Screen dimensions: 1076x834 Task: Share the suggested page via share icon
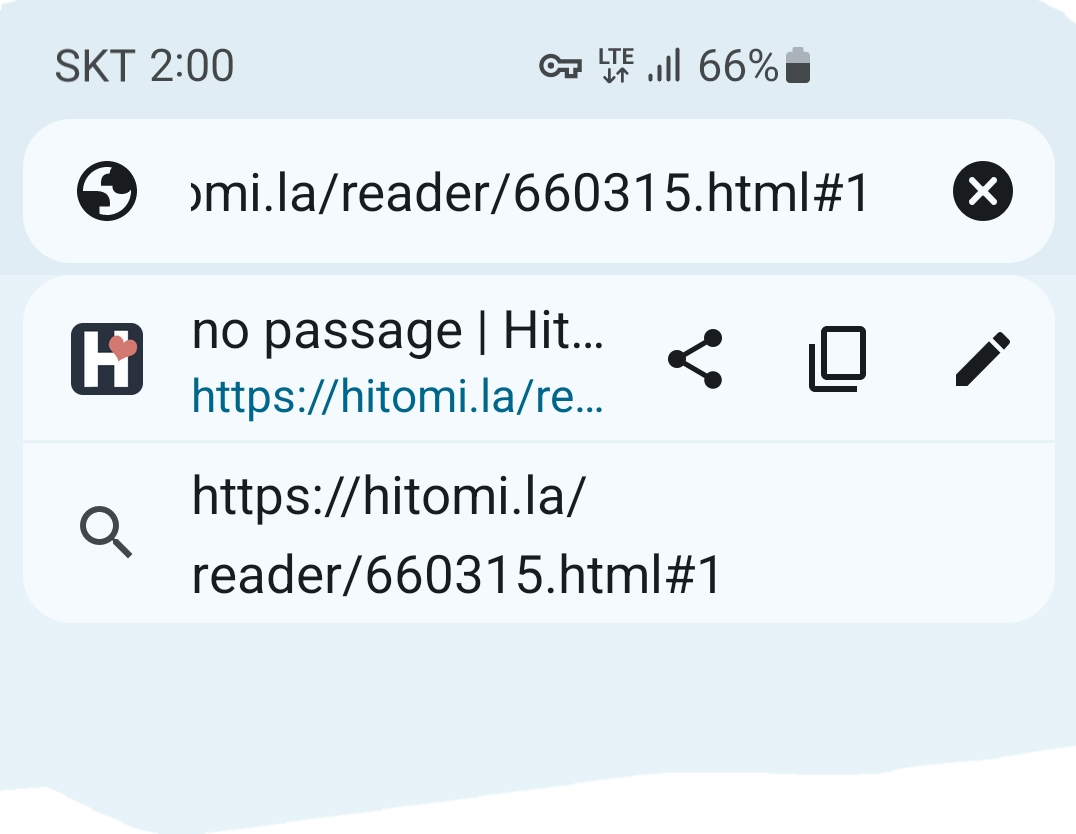coord(695,359)
